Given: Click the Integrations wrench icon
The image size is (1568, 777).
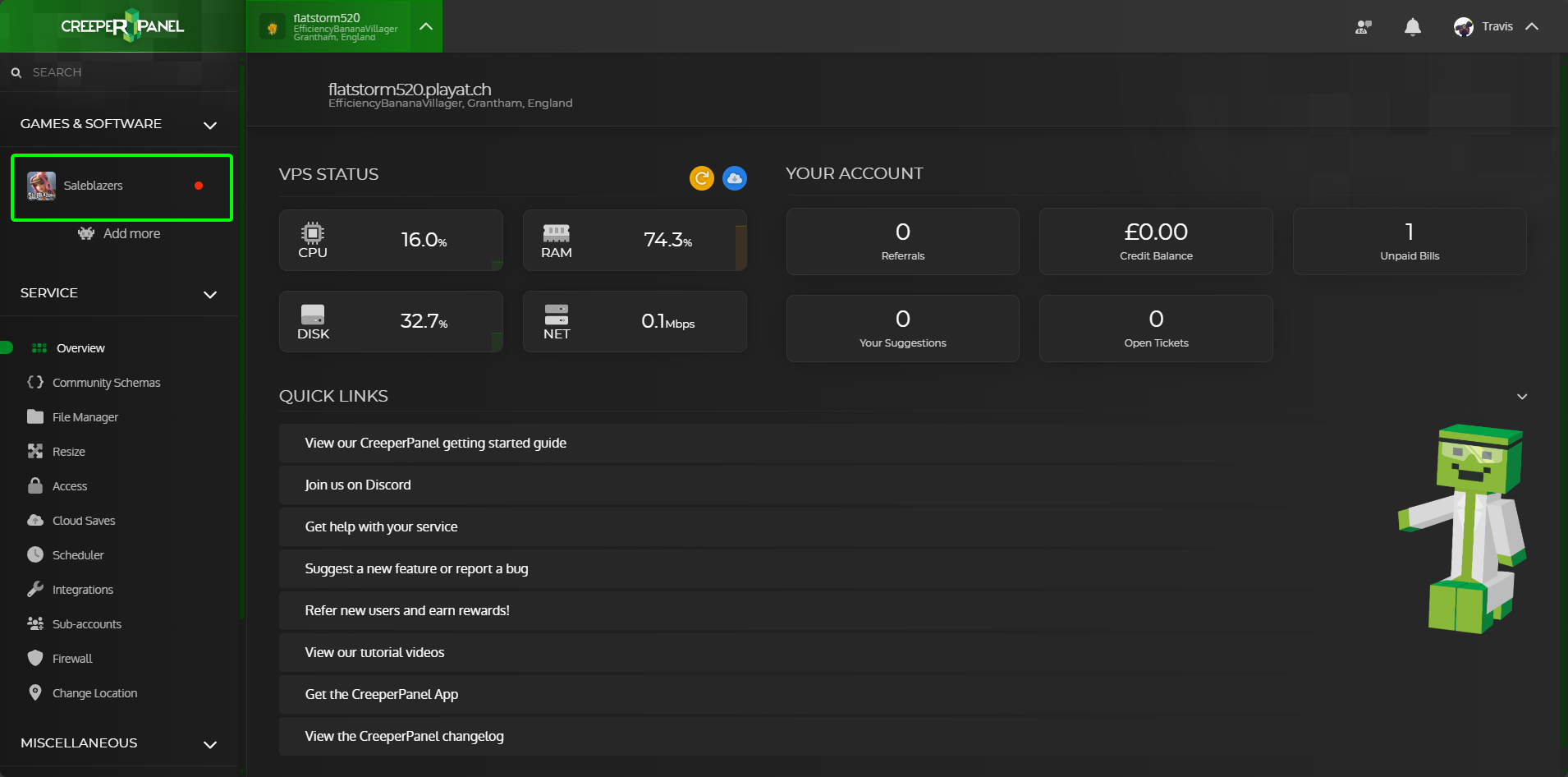Looking at the screenshot, I should pyautogui.click(x=35, y=589).
